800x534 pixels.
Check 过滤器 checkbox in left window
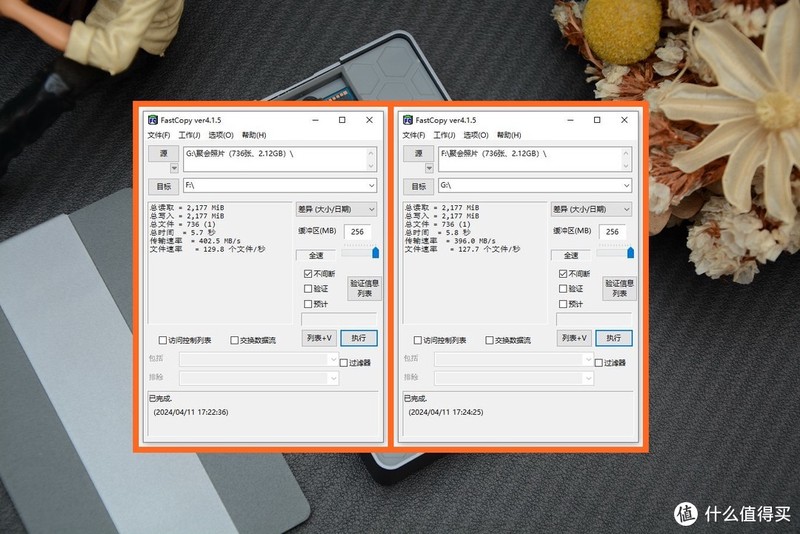pyautogui.click(x=343, y=363)
